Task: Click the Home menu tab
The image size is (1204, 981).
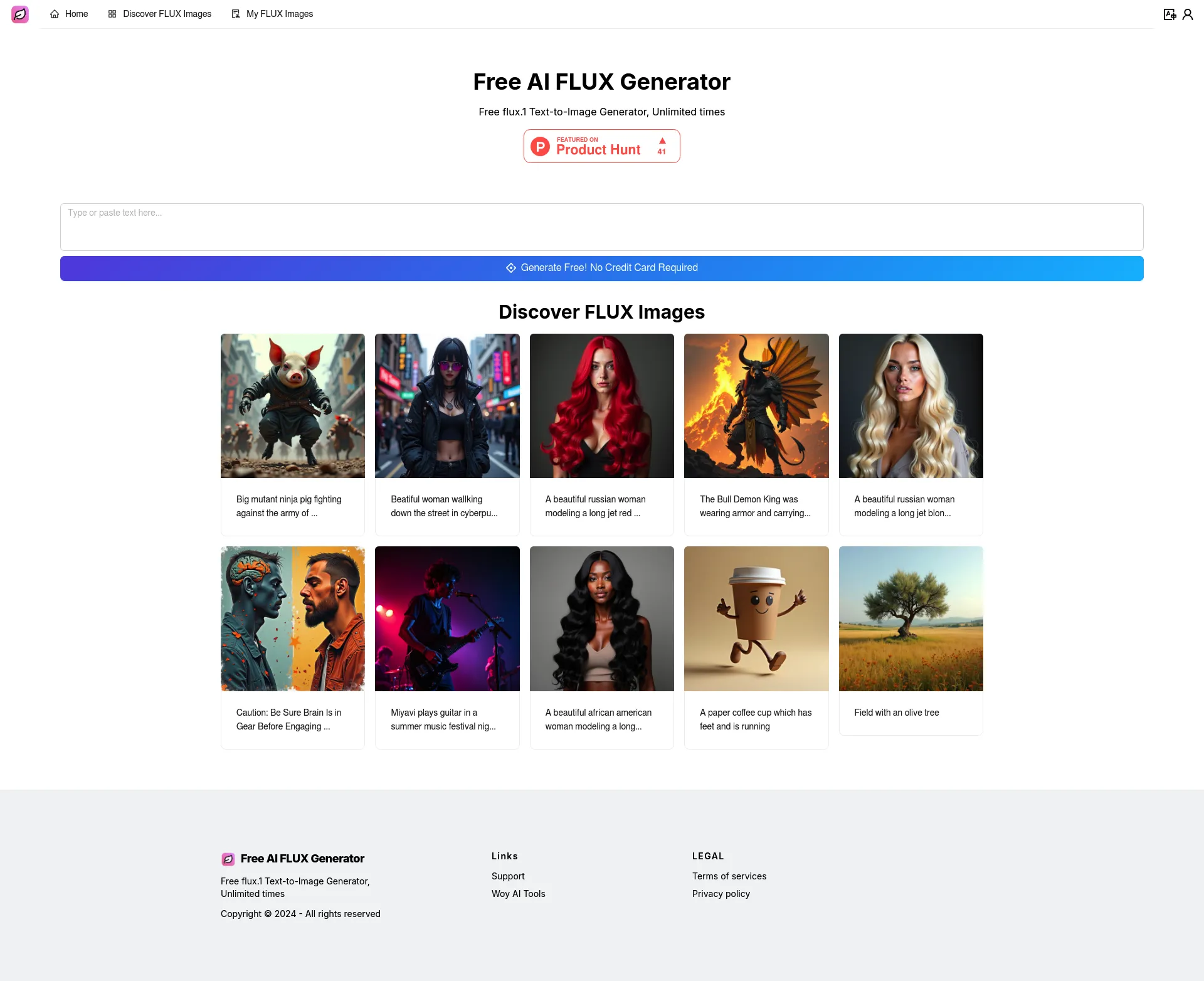Action: [x=69, y=14]
